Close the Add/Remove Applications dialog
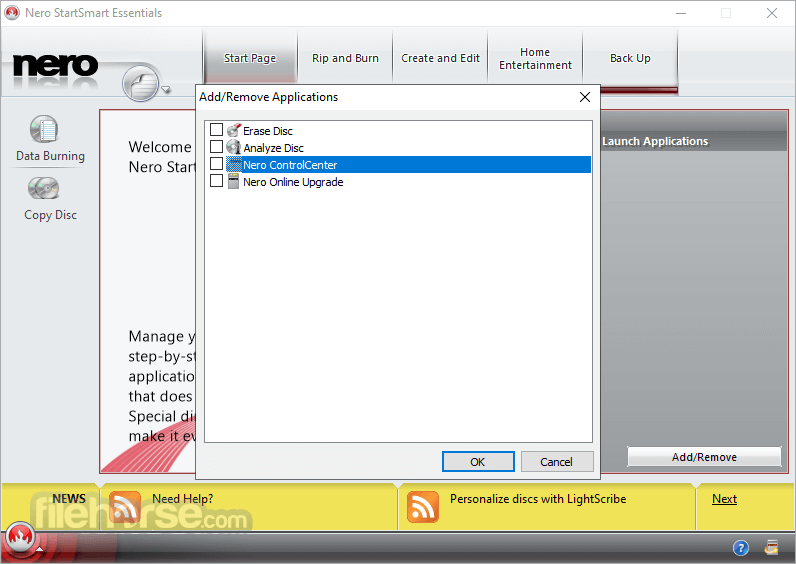 585,97
